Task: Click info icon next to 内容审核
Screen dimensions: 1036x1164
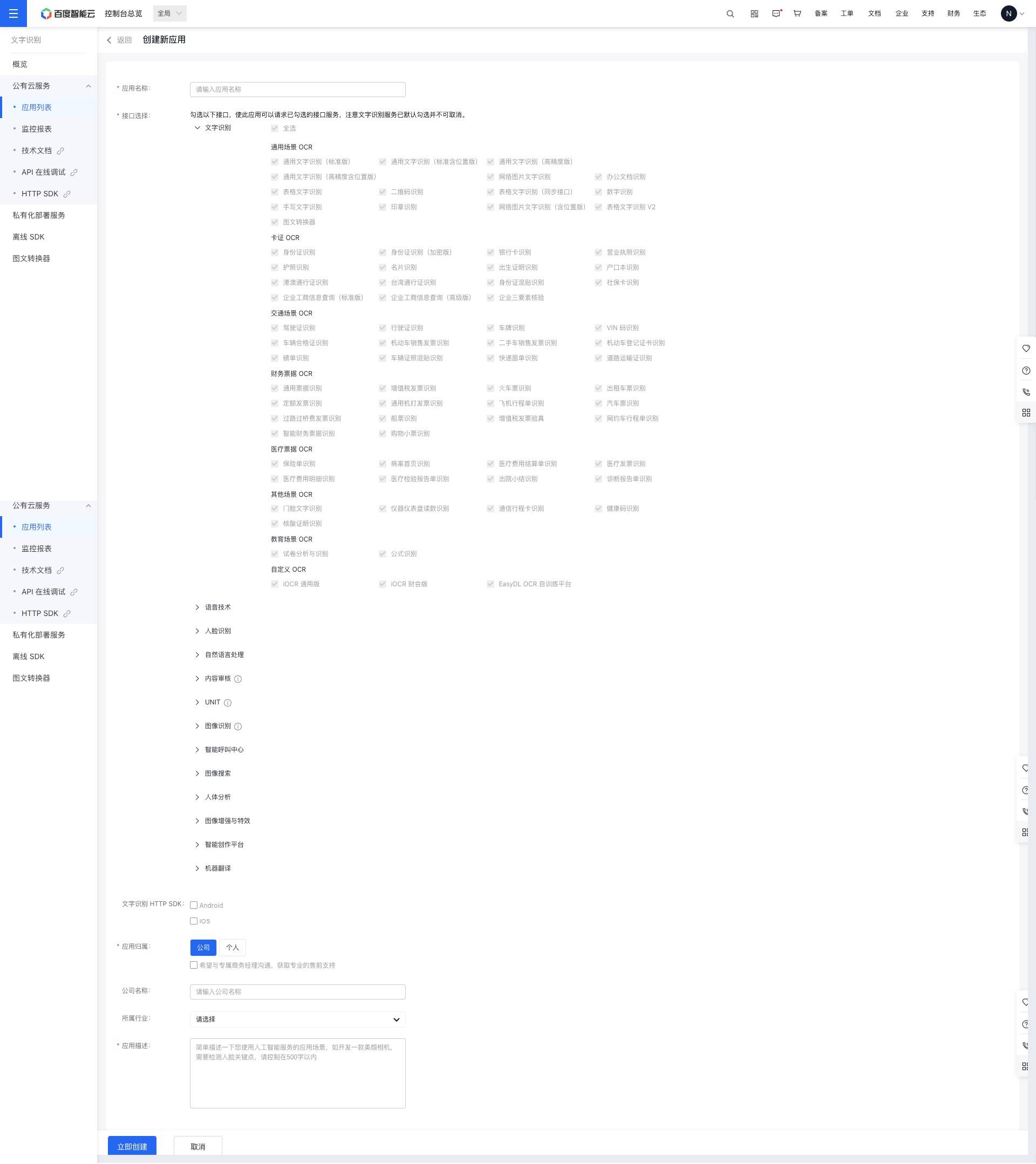Action: pos(238,679)
